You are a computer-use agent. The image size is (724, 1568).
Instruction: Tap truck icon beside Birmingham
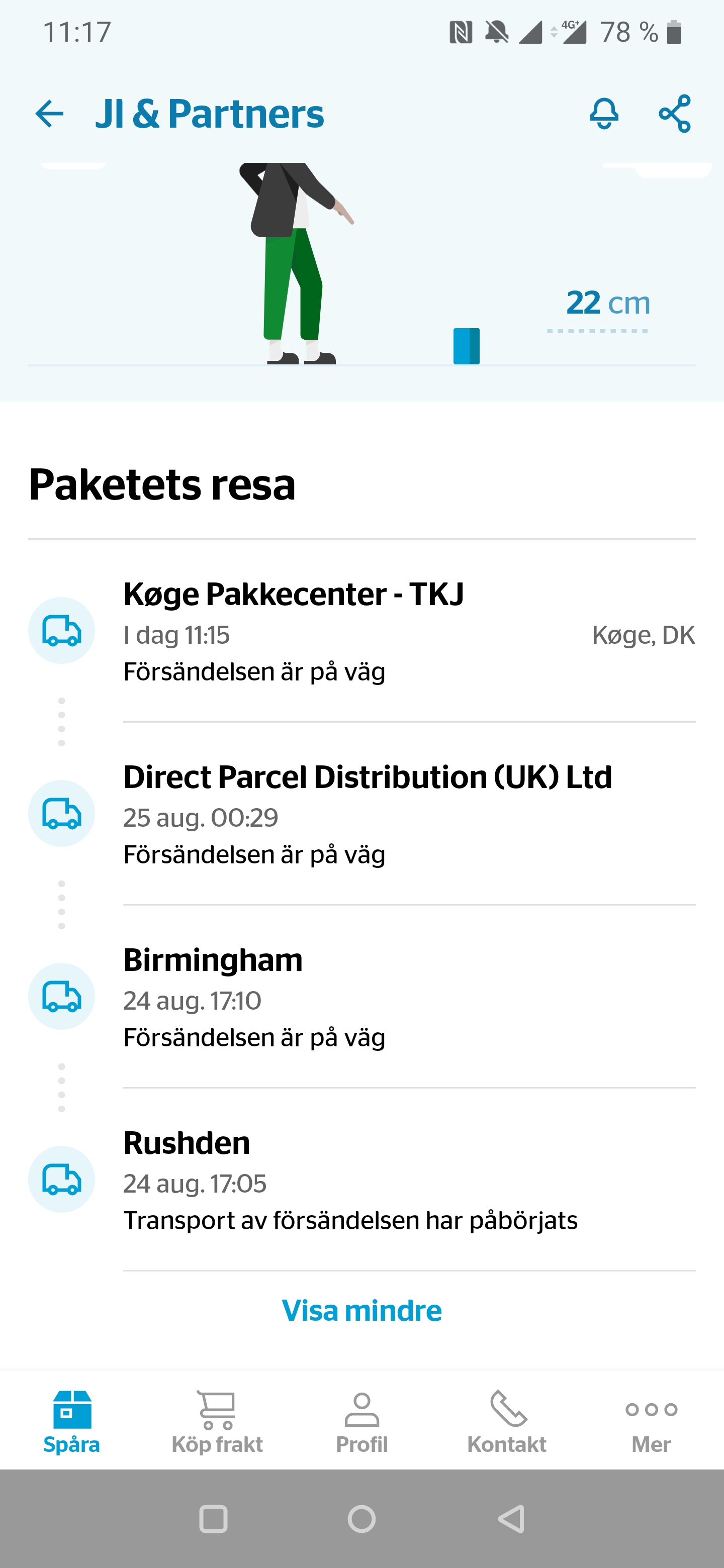[61, 997]
